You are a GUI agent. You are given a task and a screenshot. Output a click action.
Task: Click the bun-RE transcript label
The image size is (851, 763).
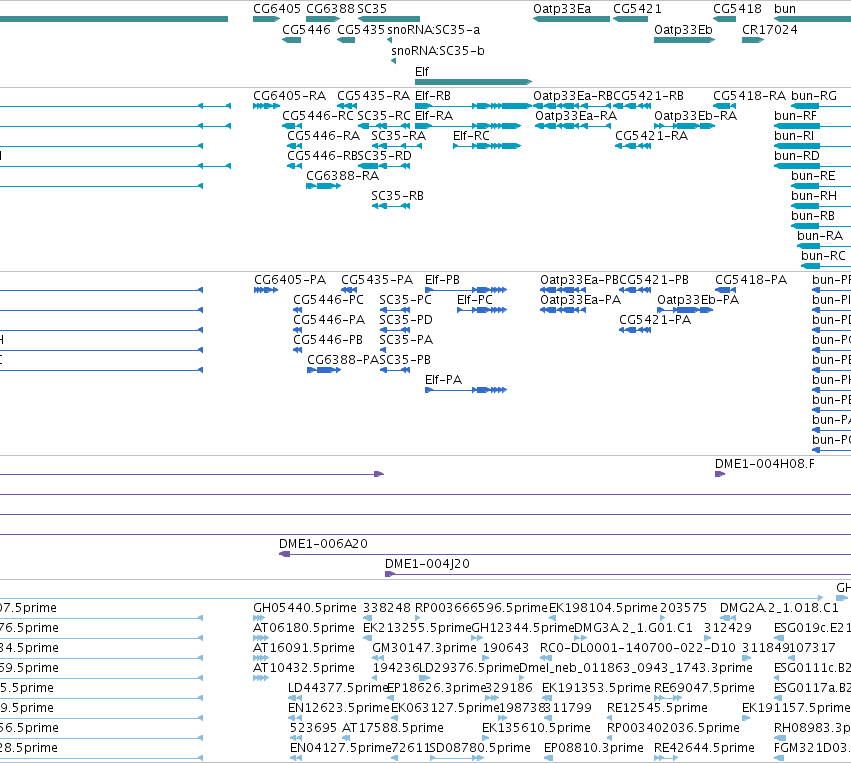[813, 176]
